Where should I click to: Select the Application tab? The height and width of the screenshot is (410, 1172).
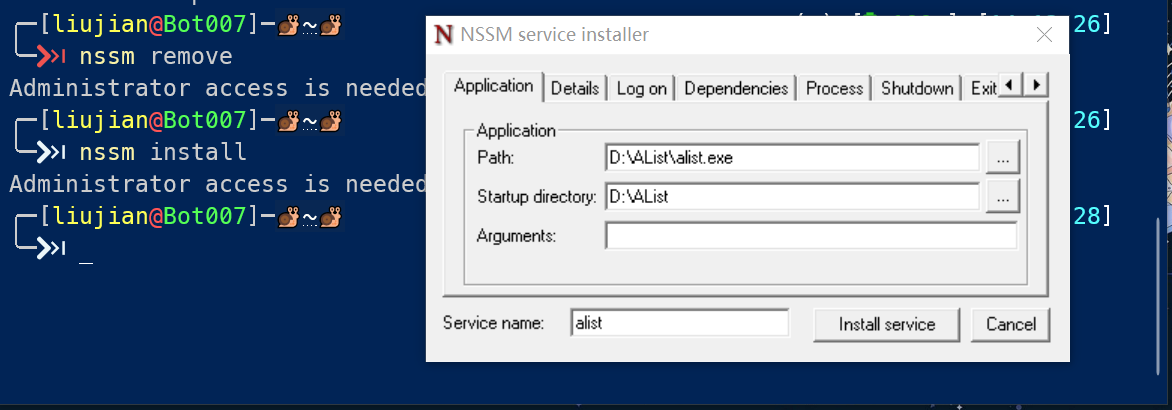pos(493,86)
